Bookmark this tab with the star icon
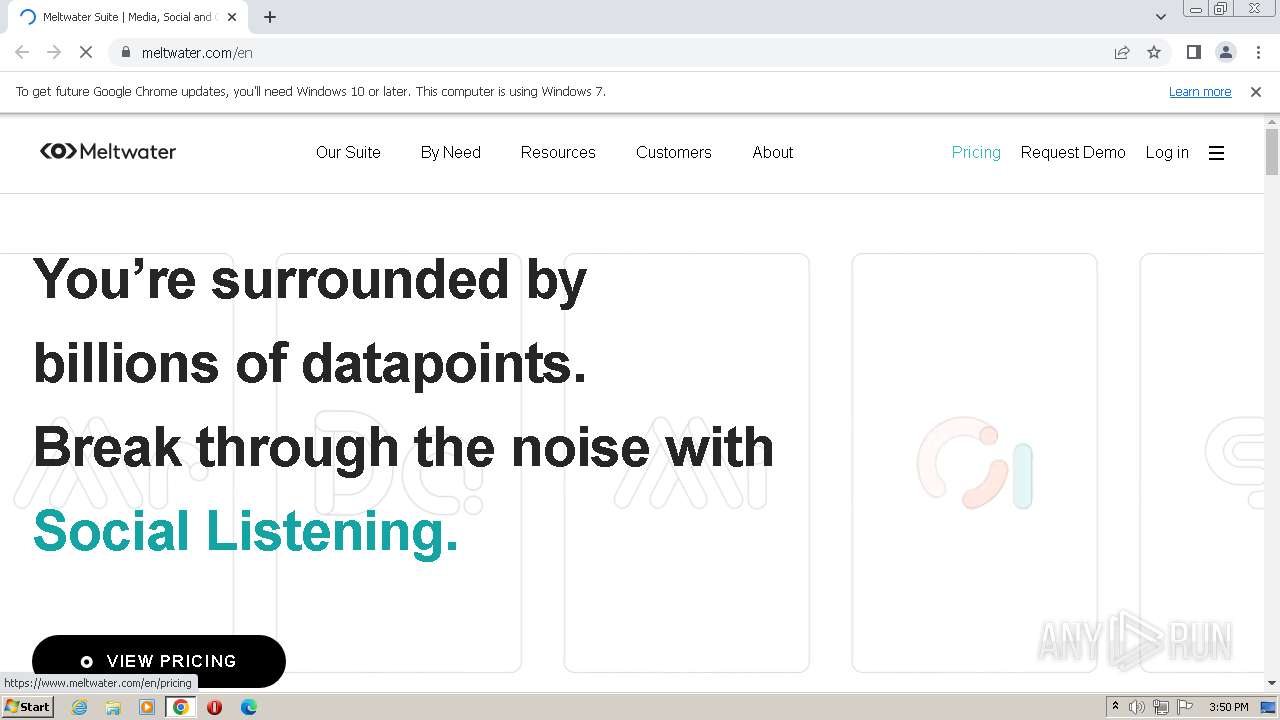1280x720 pixels. point(1154,52)
